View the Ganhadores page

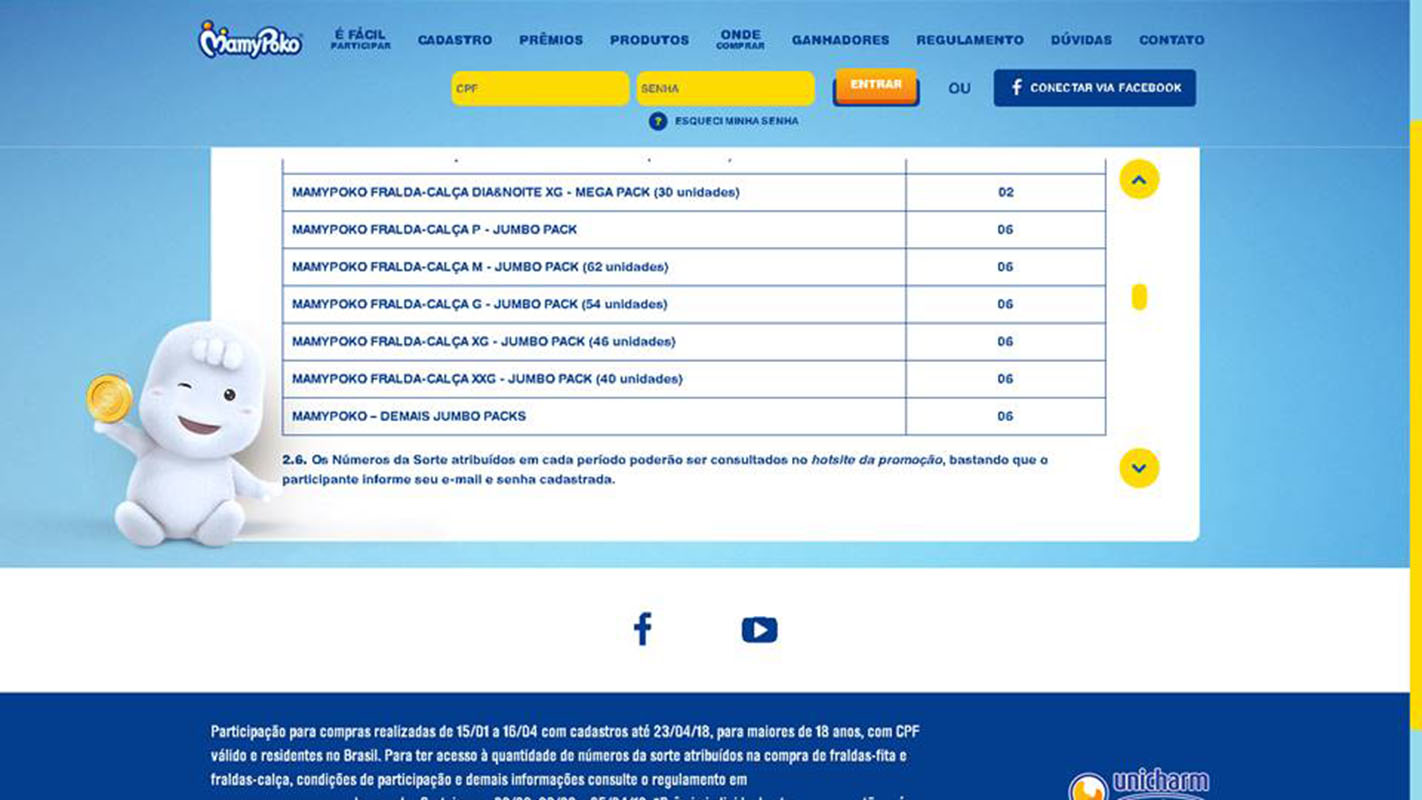(x=840, y=40)
